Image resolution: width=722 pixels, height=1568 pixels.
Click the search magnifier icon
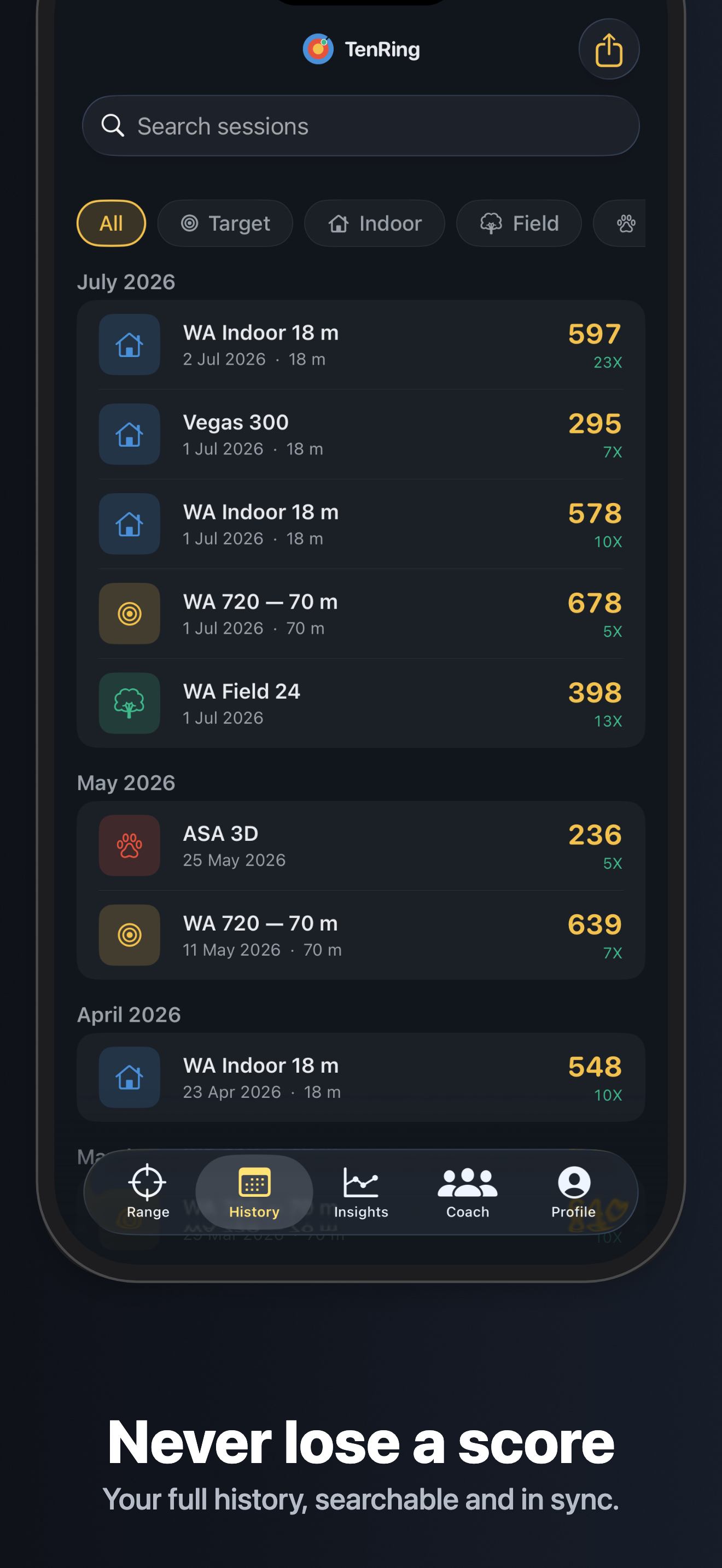113,126
